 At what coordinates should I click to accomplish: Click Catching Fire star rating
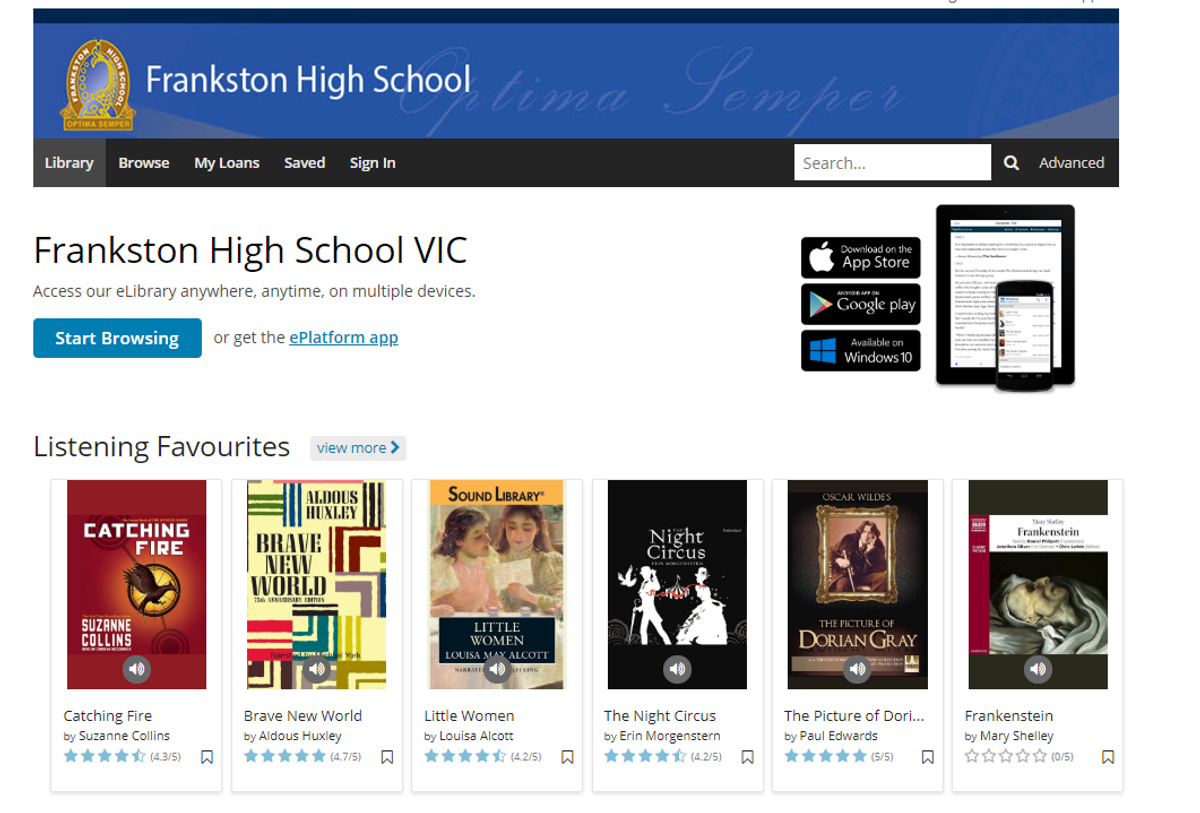pyautogui.click(x=105, y=757)
